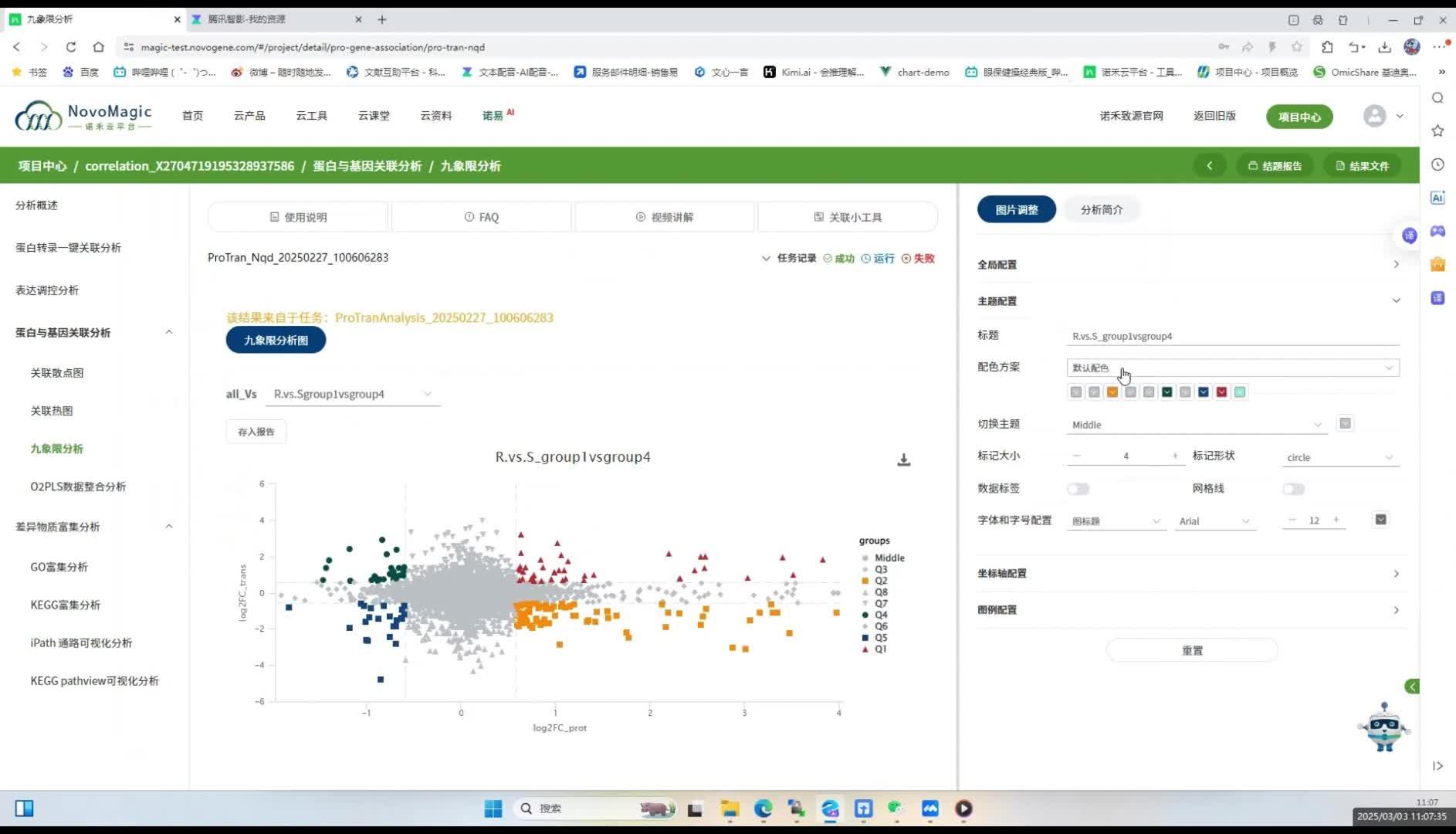
Task: Open browsing history from the right edge panel
Action: click(1437, 164)
